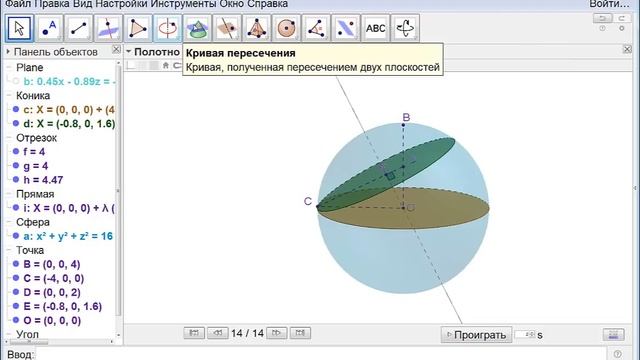This screenshot has width=640, height=360.
Task: Open the Правка menu
Action: click(52, 4)
